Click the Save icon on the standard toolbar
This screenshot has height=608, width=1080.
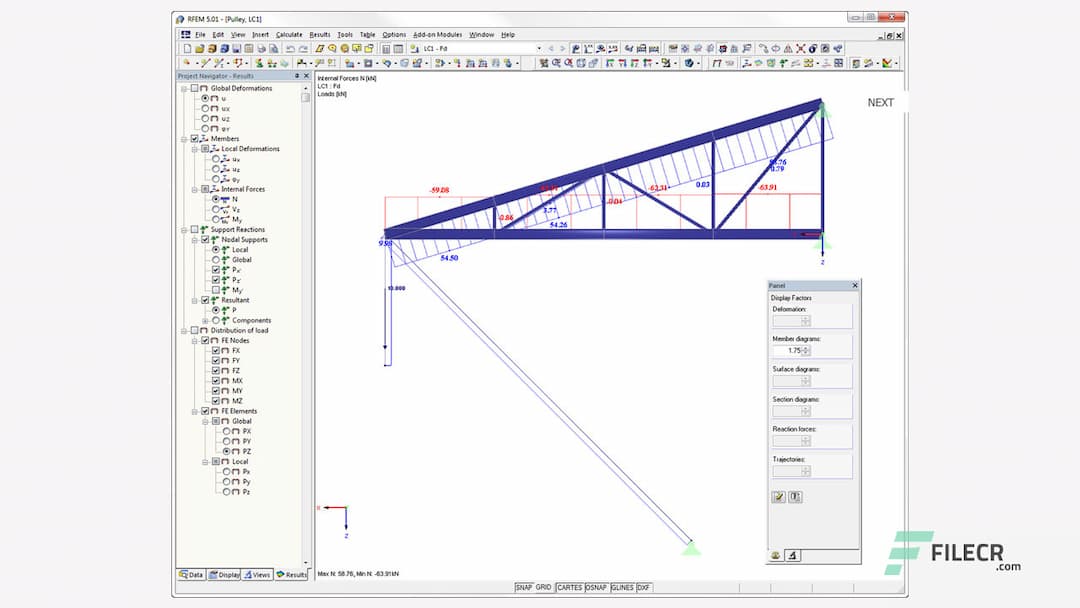coord(237,47)
